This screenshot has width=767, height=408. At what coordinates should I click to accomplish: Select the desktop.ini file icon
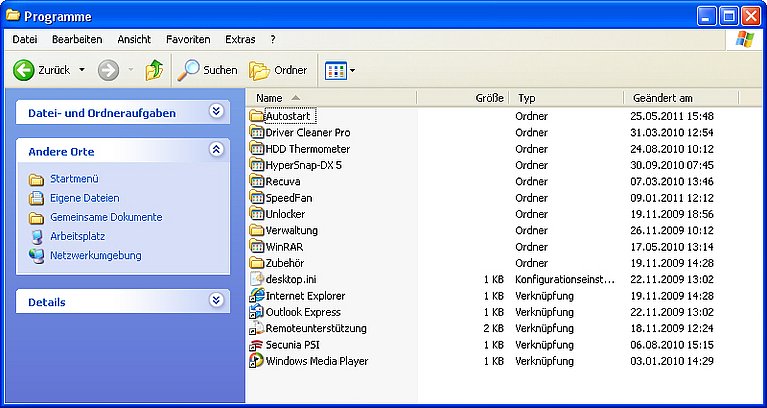tap(257, 279)
